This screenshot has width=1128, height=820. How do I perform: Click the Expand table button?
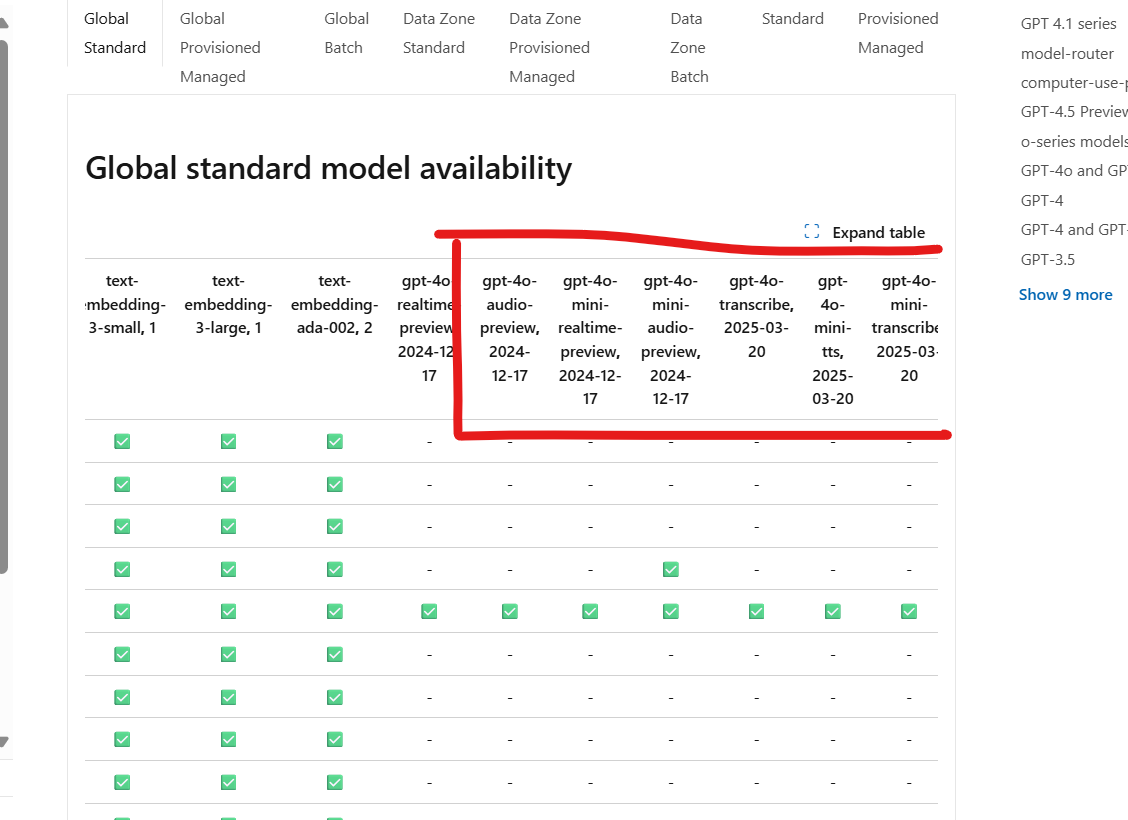pos(864,232)
